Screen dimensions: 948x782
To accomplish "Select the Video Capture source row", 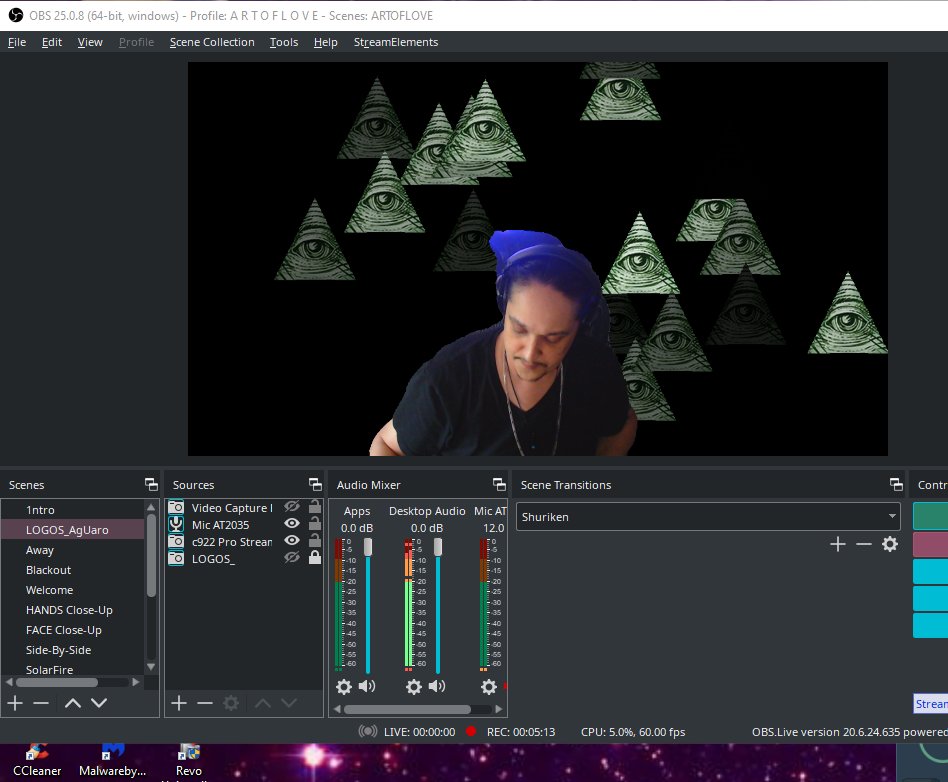I will point(244,507).
